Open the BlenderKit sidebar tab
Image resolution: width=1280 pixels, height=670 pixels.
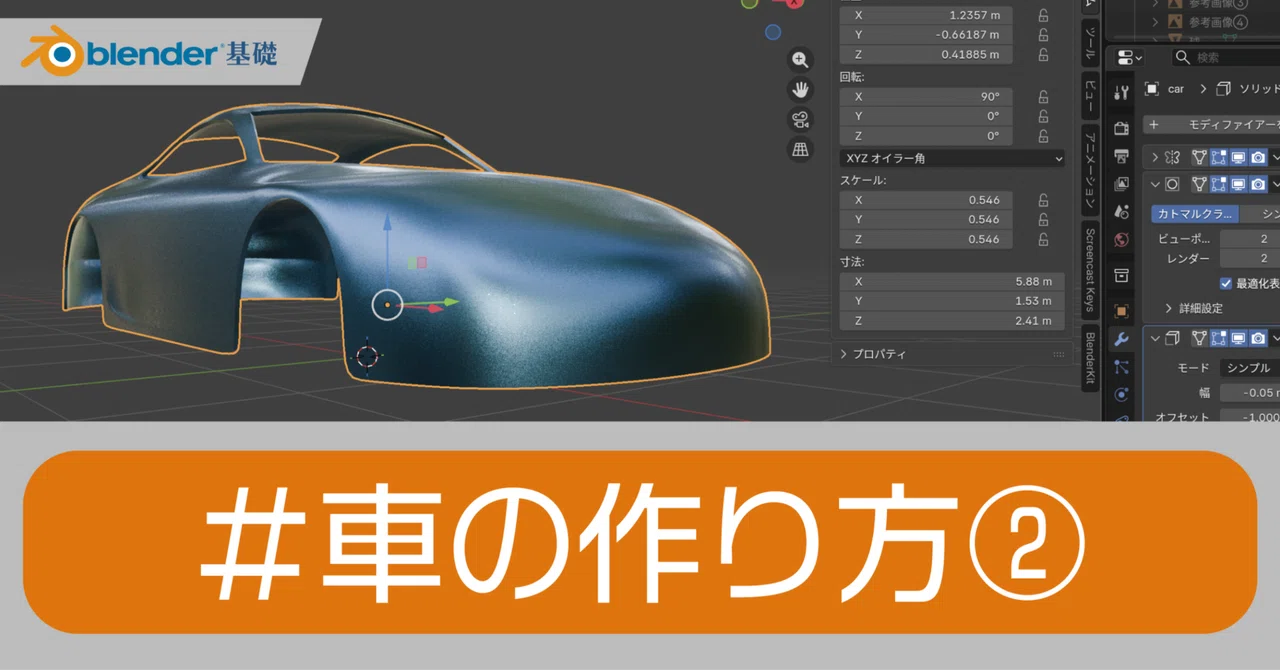click(1090, 360)
